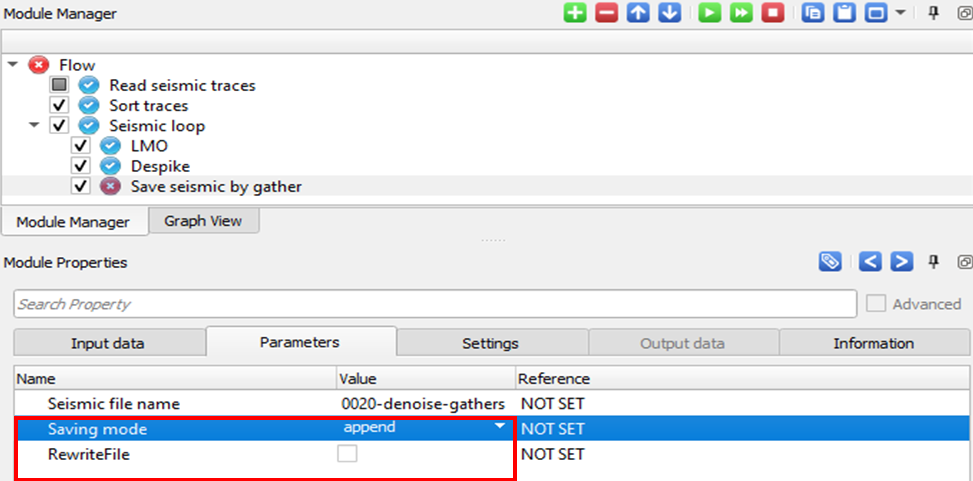Image resolution: width=973 pixels, height=481 pixels.
Task: Select the Flow root item
Action: coord(78,65)
